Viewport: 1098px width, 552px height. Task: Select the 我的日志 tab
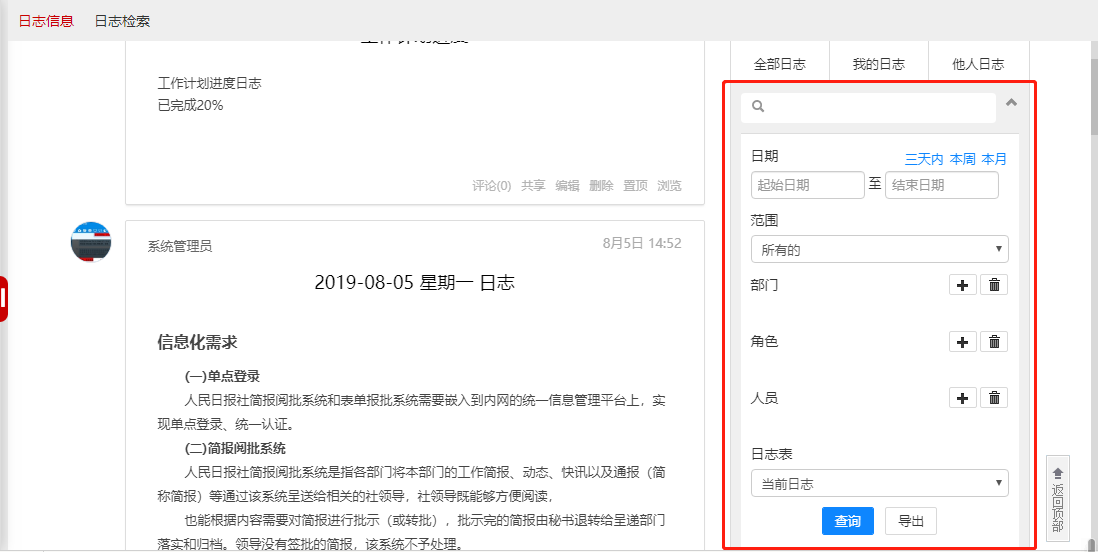pyautogui.click(x=878, y=64)
